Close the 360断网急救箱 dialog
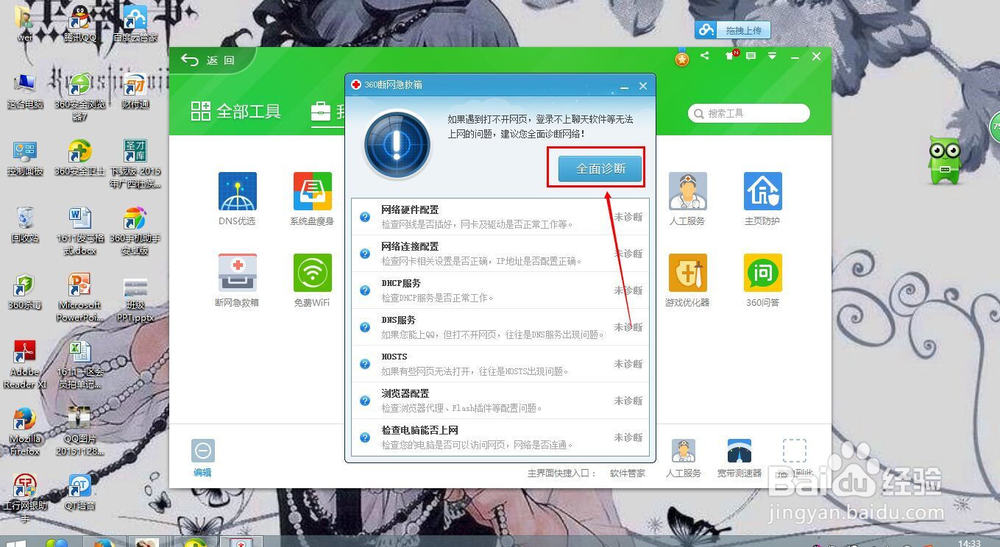The height and width of the screenshot is (547, 1000). [x=643, y=86]
